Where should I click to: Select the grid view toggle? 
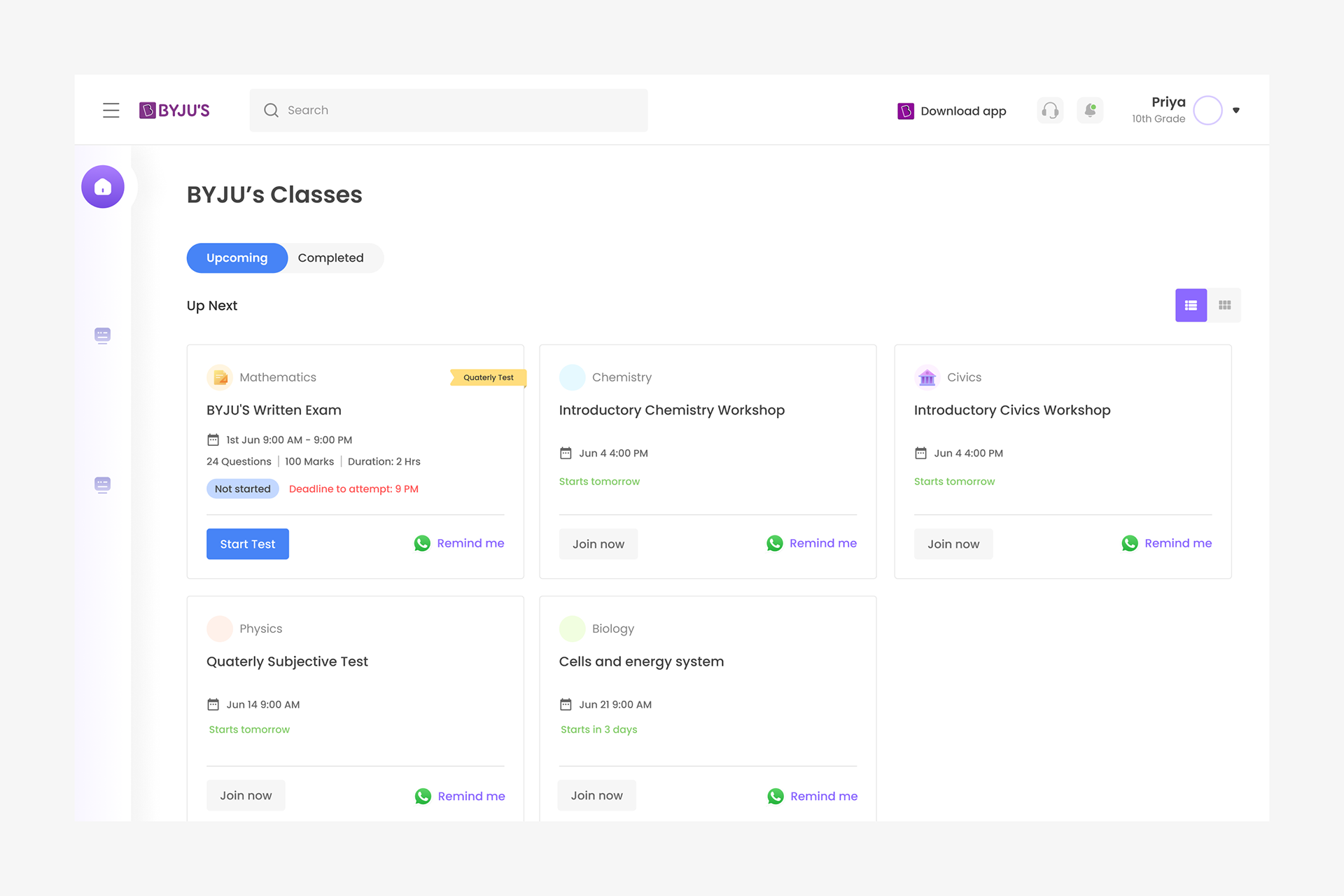[1224, 305]
